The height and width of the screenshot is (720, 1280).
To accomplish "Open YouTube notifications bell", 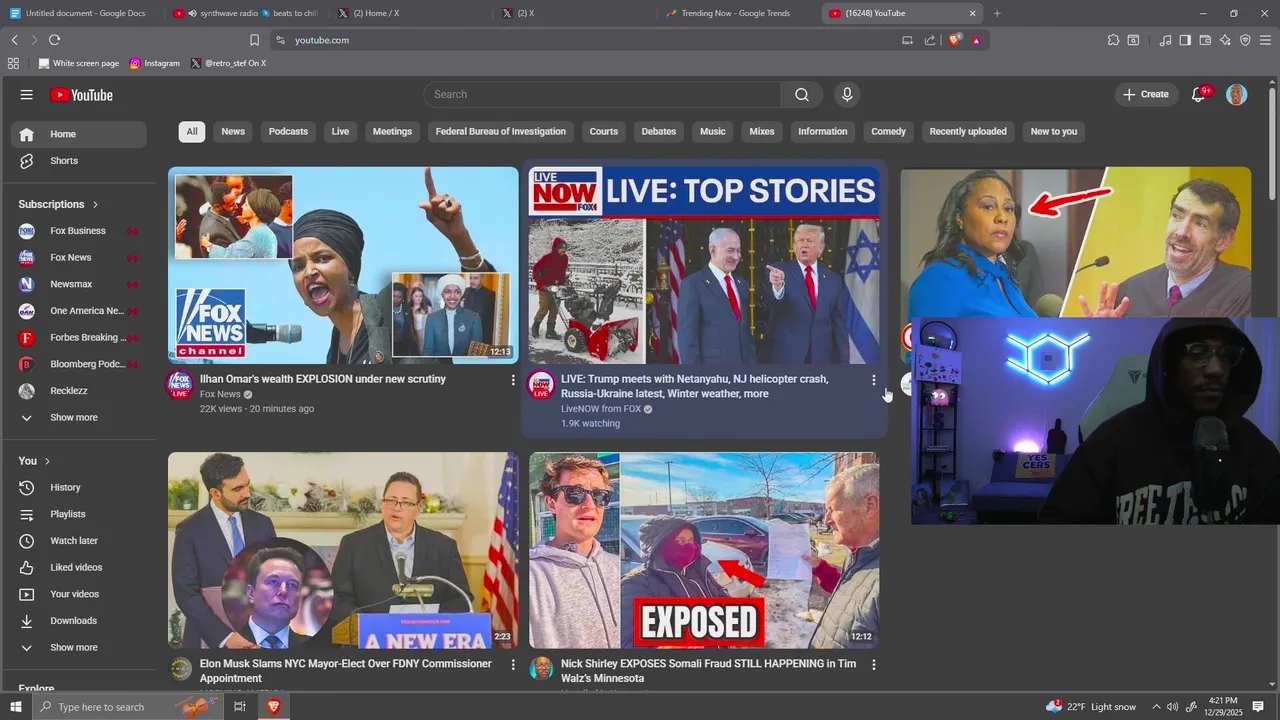I will pyautogui.click(x=1199, y=94).
